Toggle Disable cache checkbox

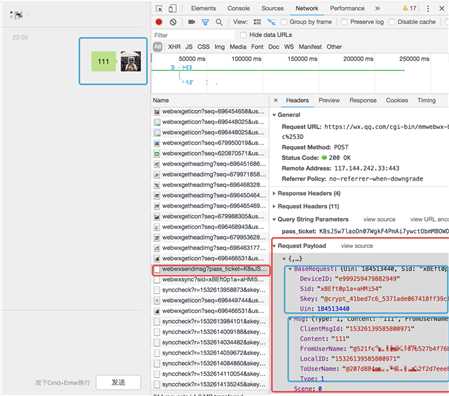(x=392, y=22)
